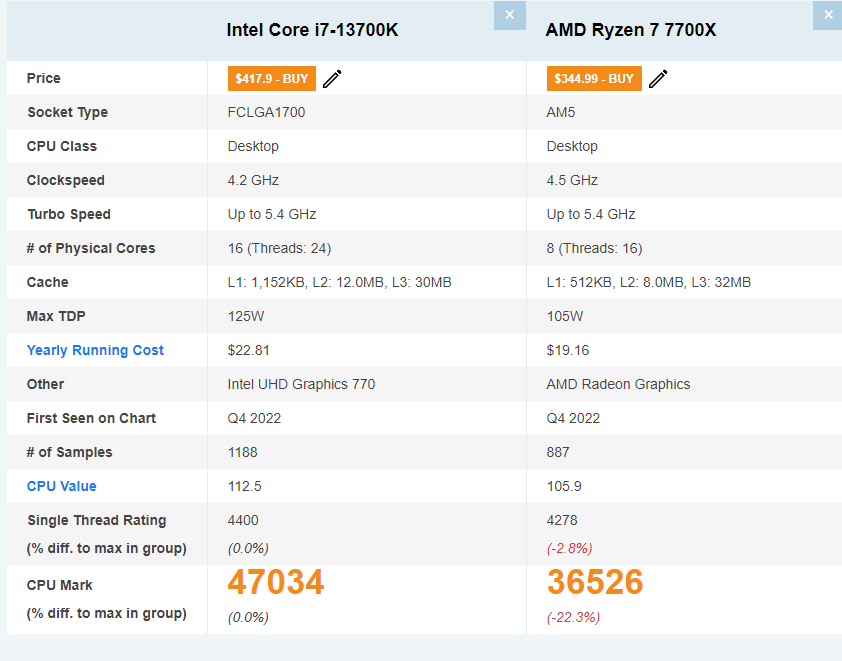
Task: Edit AMD Ryzen 7 7700X price pencil
Action: [x=658, y=79]
